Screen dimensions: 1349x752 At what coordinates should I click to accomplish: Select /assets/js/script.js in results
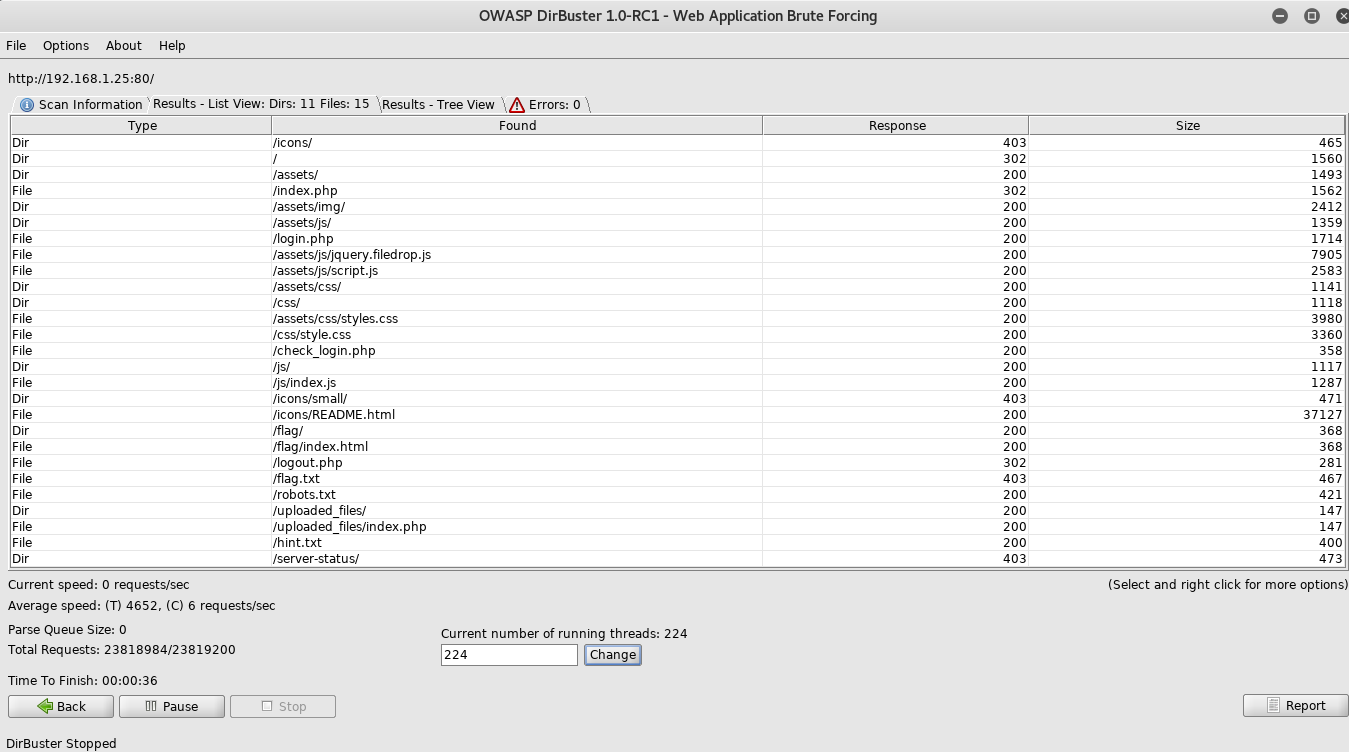coord(678,271)
